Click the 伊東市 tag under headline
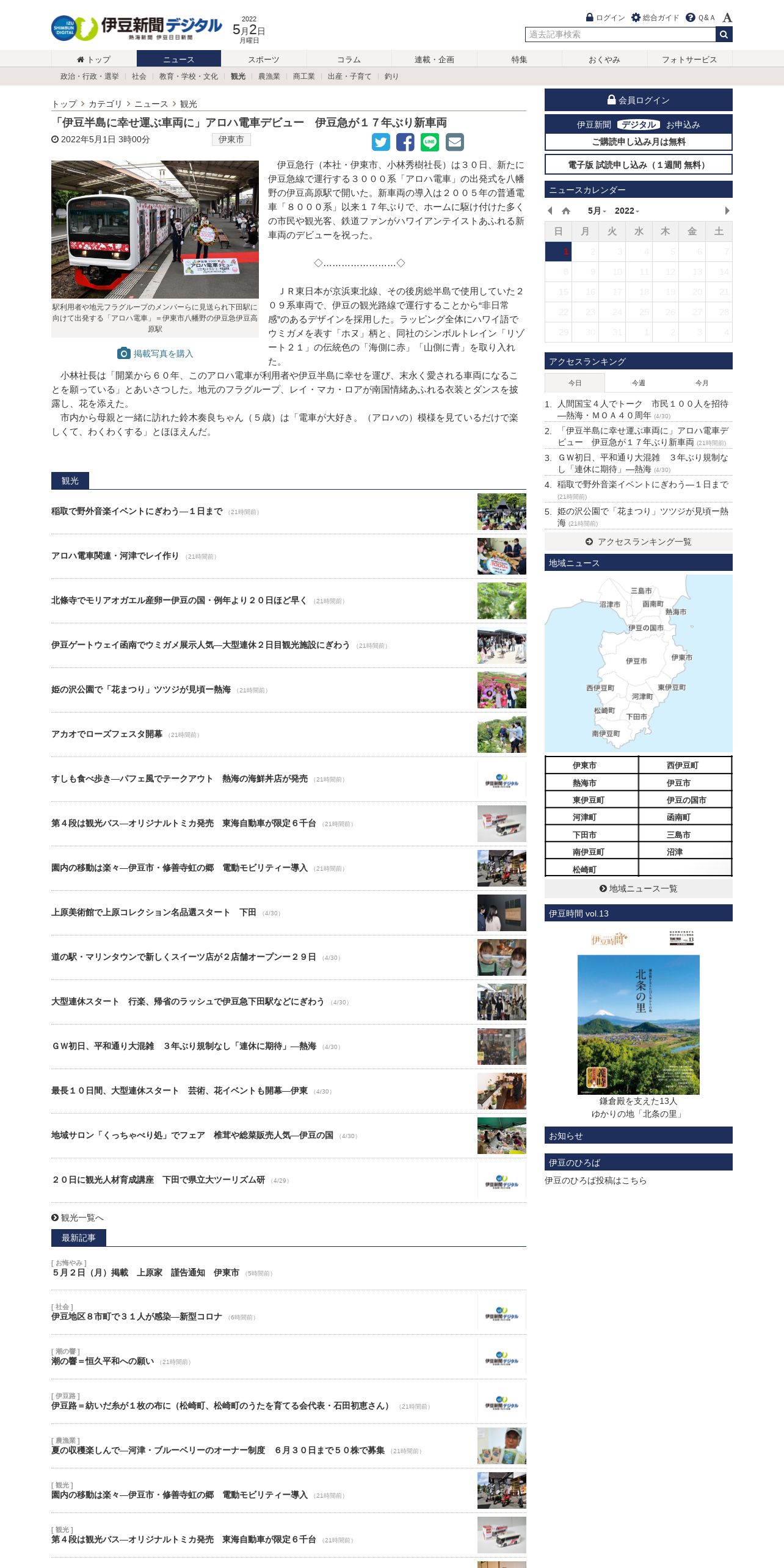784x1568 pixels. click(x=231, y=140)
